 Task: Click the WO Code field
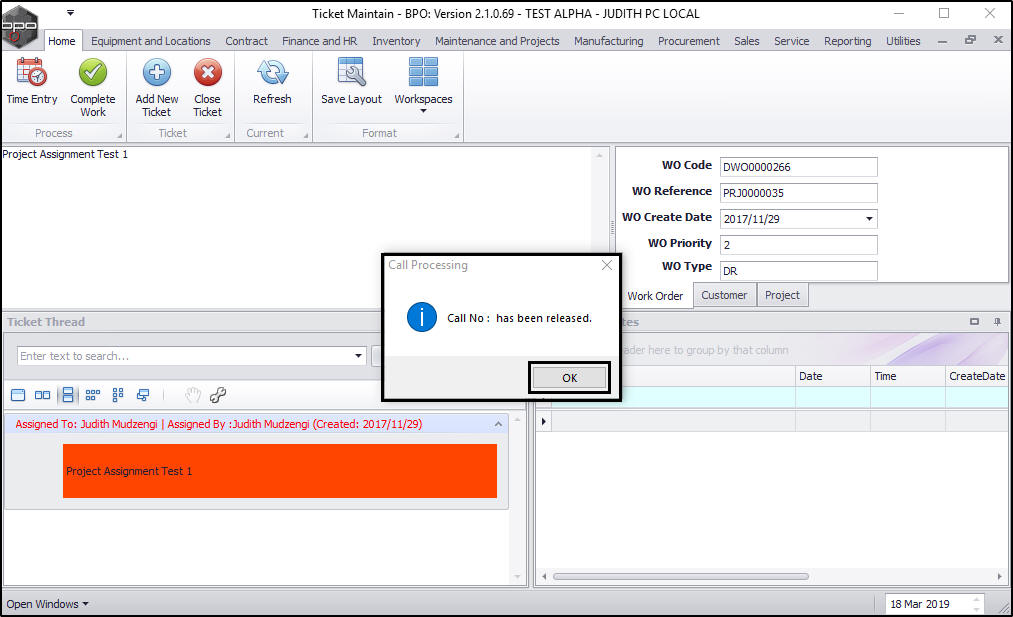tap(799, 167)
